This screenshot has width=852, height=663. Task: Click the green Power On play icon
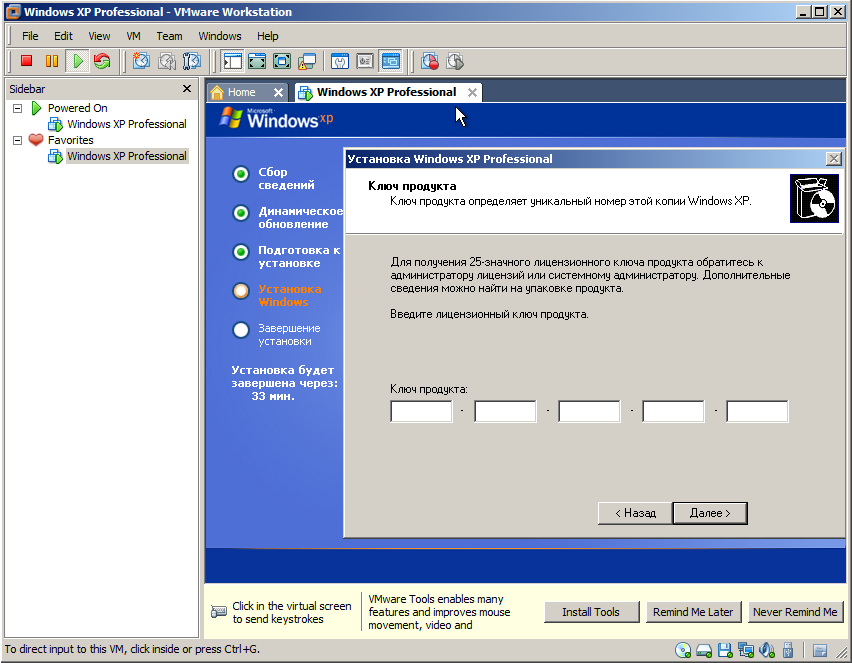[77, 61]
